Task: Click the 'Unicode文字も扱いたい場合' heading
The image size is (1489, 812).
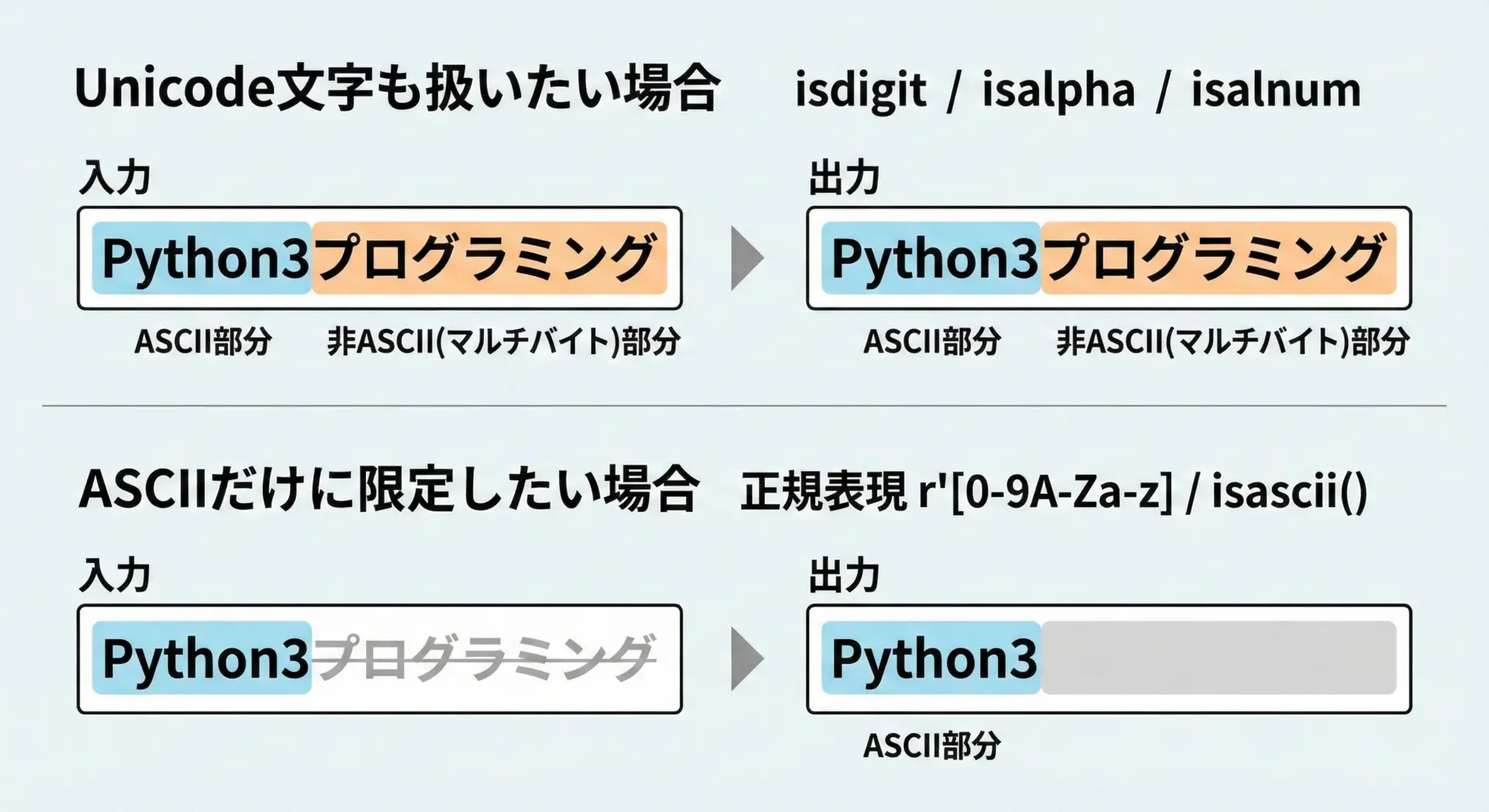Action: click(x=397, y=88)
